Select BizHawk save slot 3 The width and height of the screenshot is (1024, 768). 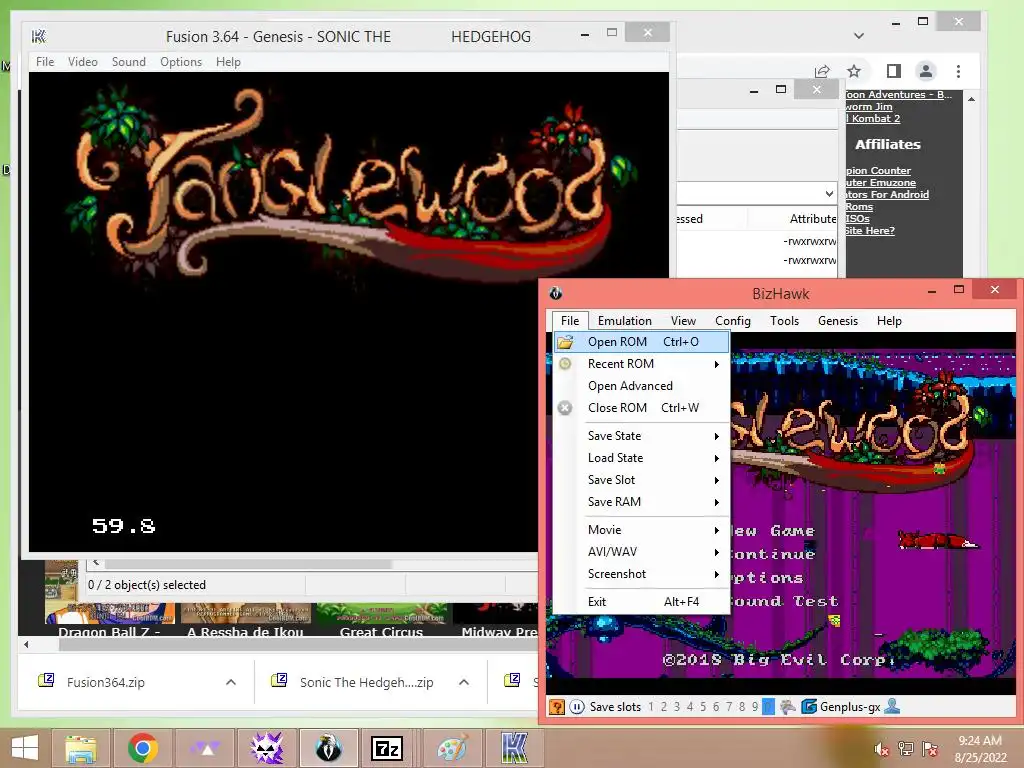pos(677,707)
